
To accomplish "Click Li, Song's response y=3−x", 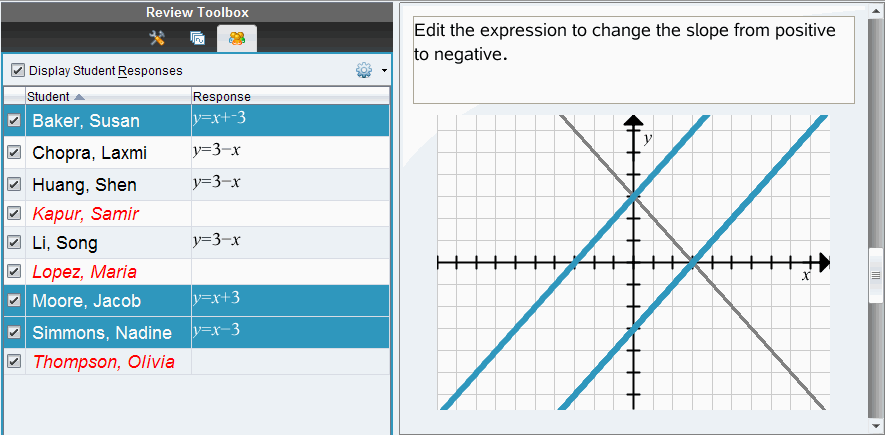I will (x=216, y=241).
